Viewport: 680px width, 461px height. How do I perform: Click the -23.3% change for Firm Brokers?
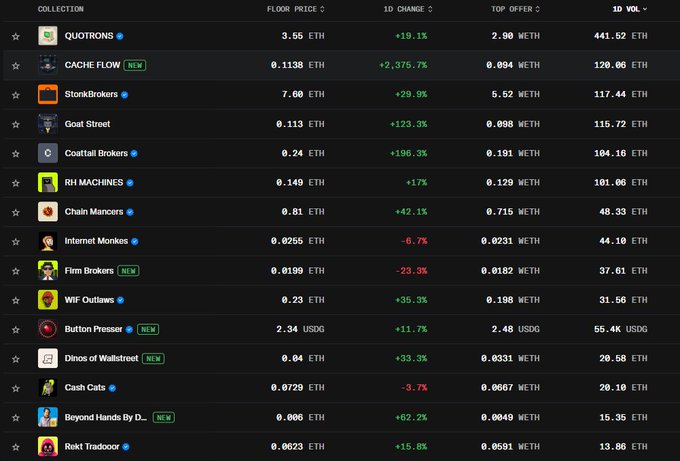[411, 271]
